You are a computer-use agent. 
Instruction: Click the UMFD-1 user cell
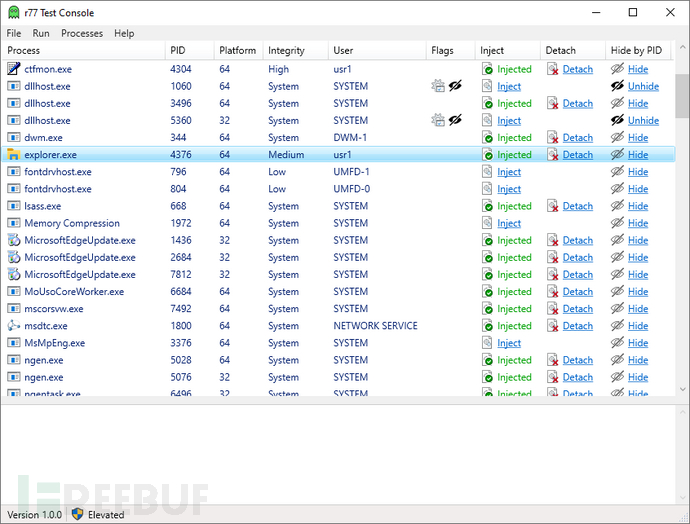click(351, 172)
